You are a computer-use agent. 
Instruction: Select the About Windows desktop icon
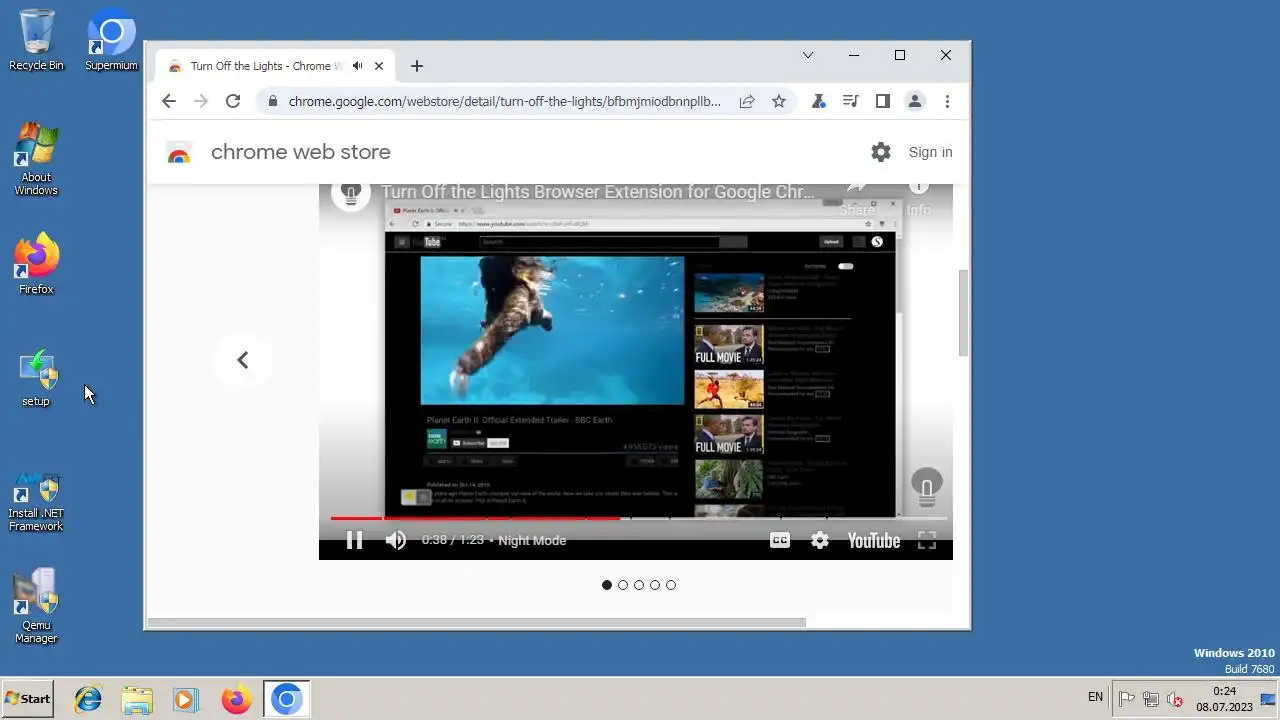pos(36,160)
